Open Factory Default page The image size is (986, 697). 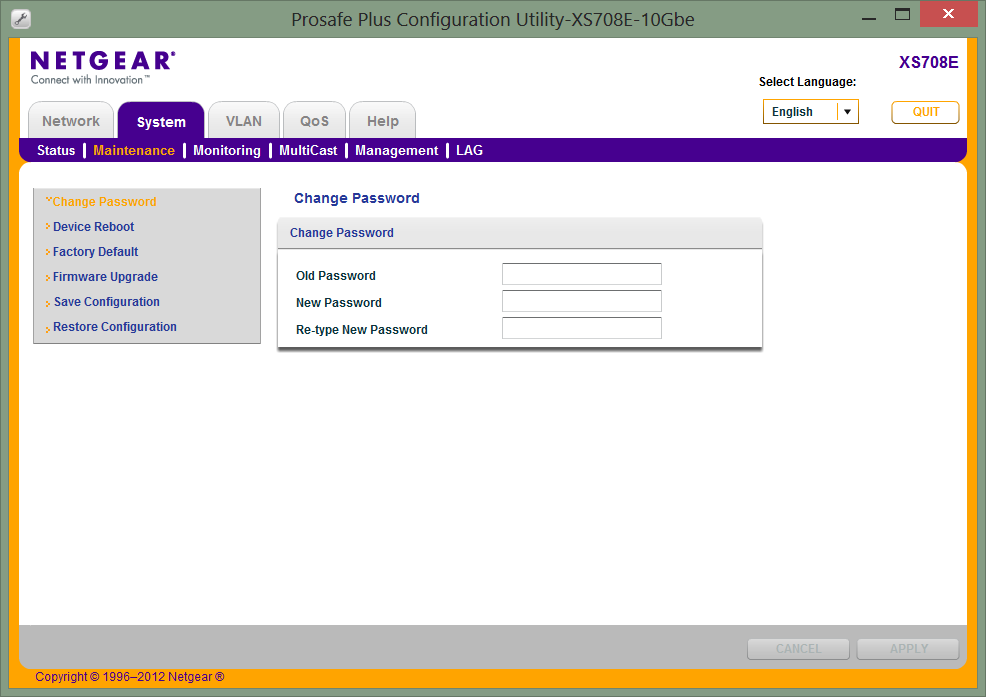pyautogui.click(x=96, y=252)
